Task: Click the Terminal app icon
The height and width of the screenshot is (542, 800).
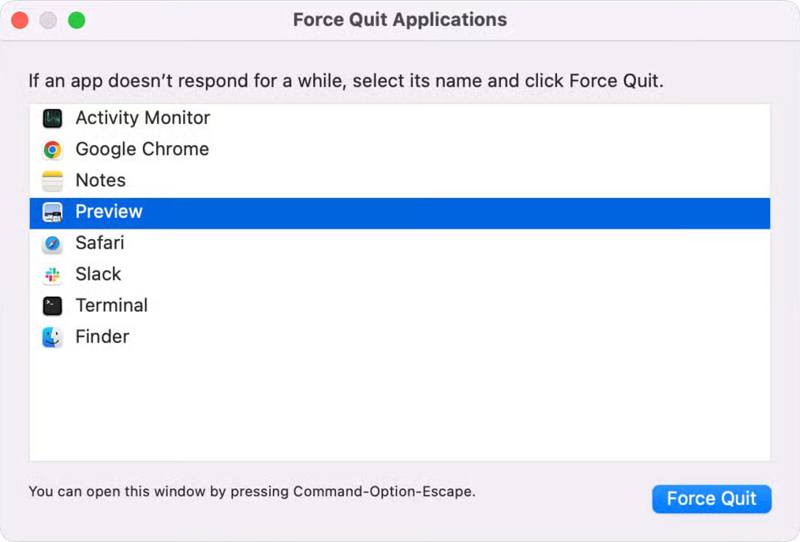Action: 53,306
